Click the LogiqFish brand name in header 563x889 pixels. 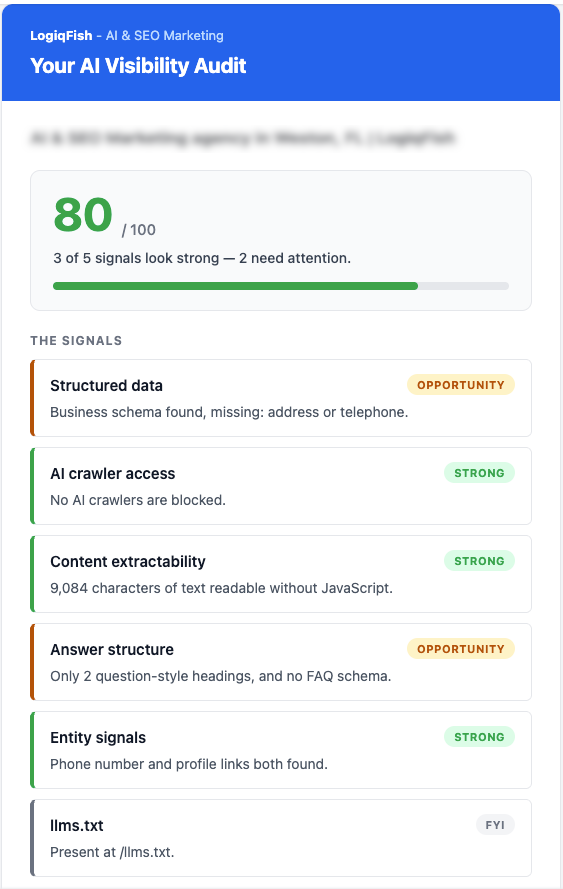pos(61,36)
